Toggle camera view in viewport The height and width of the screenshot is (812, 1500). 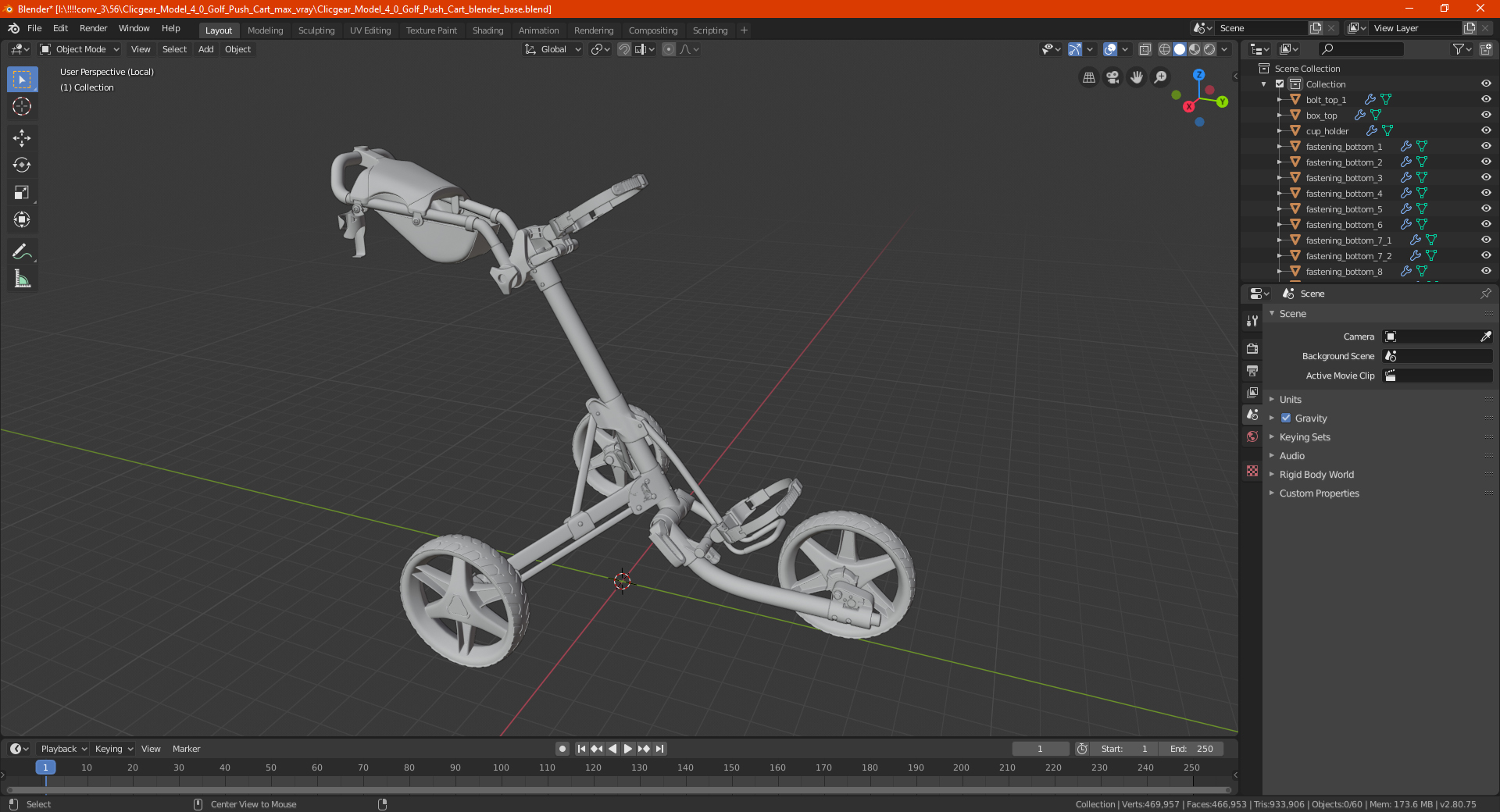coord(1112,77)
